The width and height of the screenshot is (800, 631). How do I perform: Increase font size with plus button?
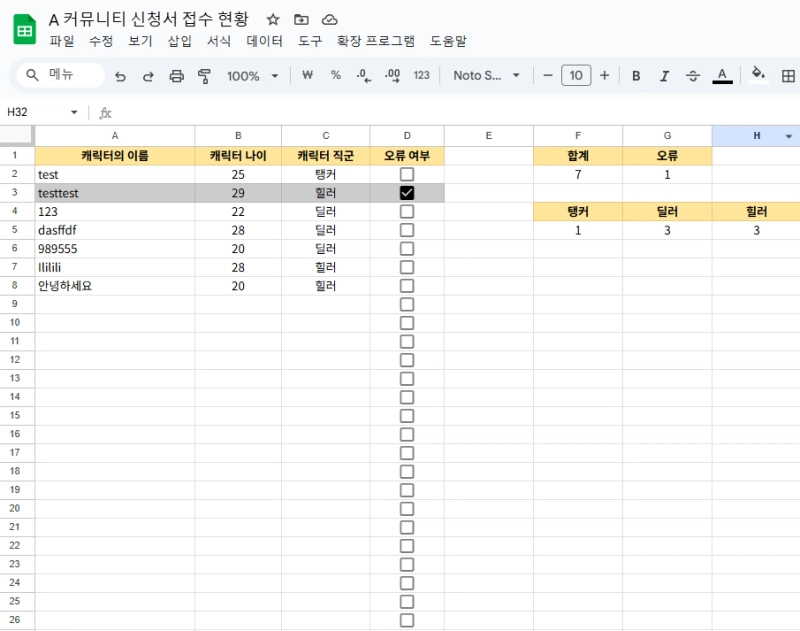click(x=604, y=76)
